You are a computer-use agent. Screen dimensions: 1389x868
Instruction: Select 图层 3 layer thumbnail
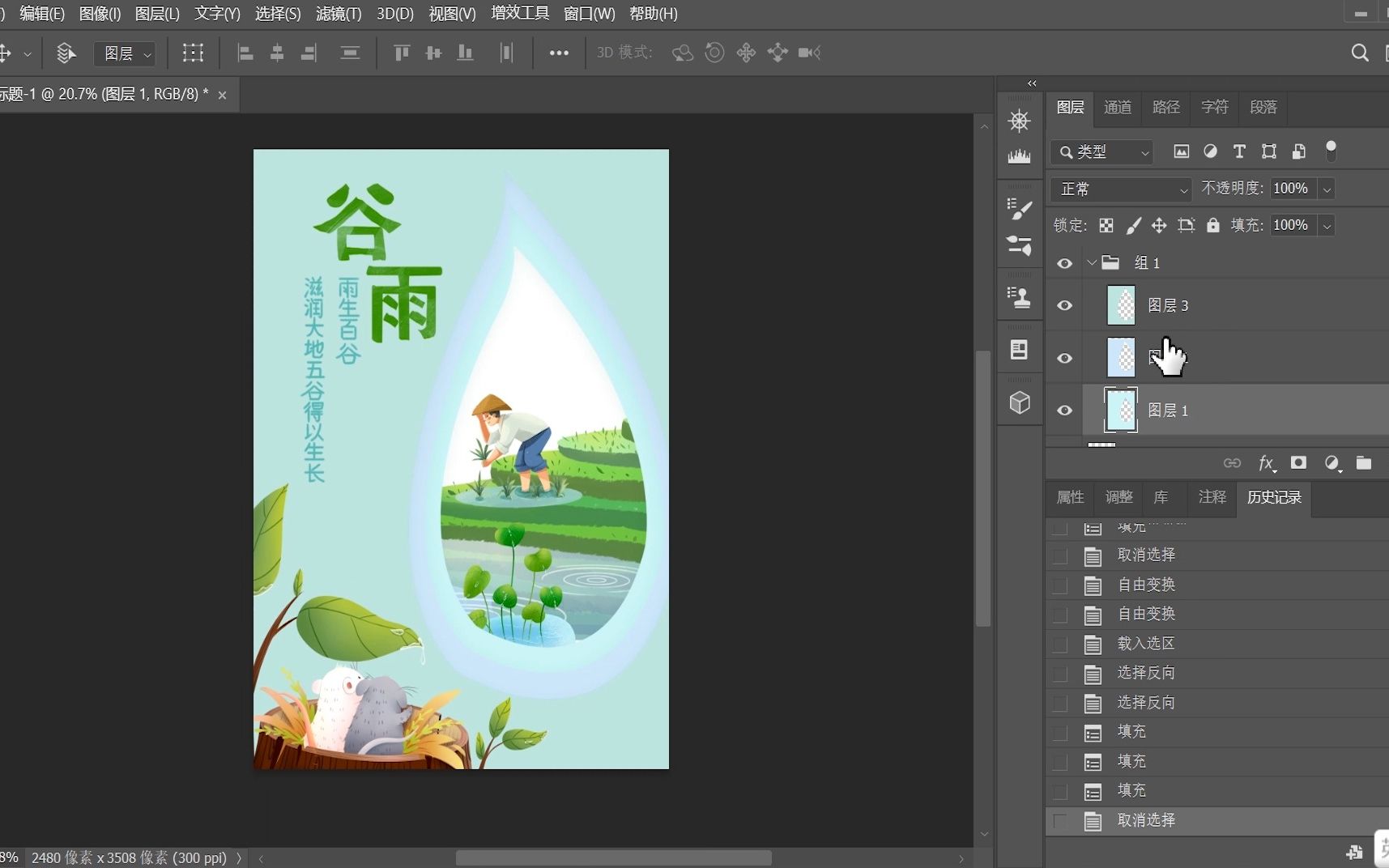click(1121, 305)
